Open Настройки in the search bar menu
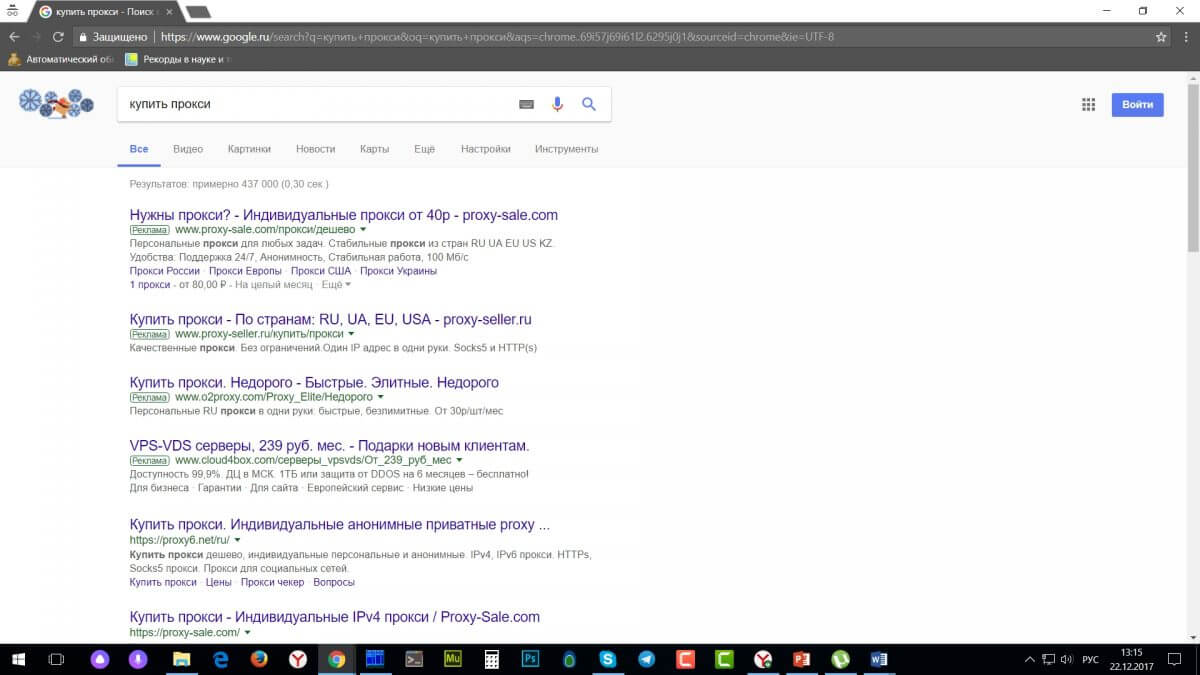This screenshot has width=1200, height=675. pos(486,149)
